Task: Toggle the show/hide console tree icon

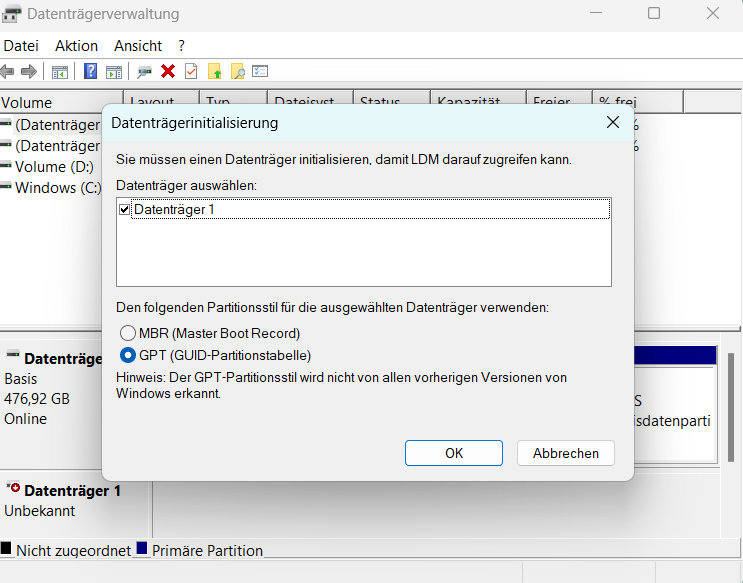Action: [x=60, y=72]
